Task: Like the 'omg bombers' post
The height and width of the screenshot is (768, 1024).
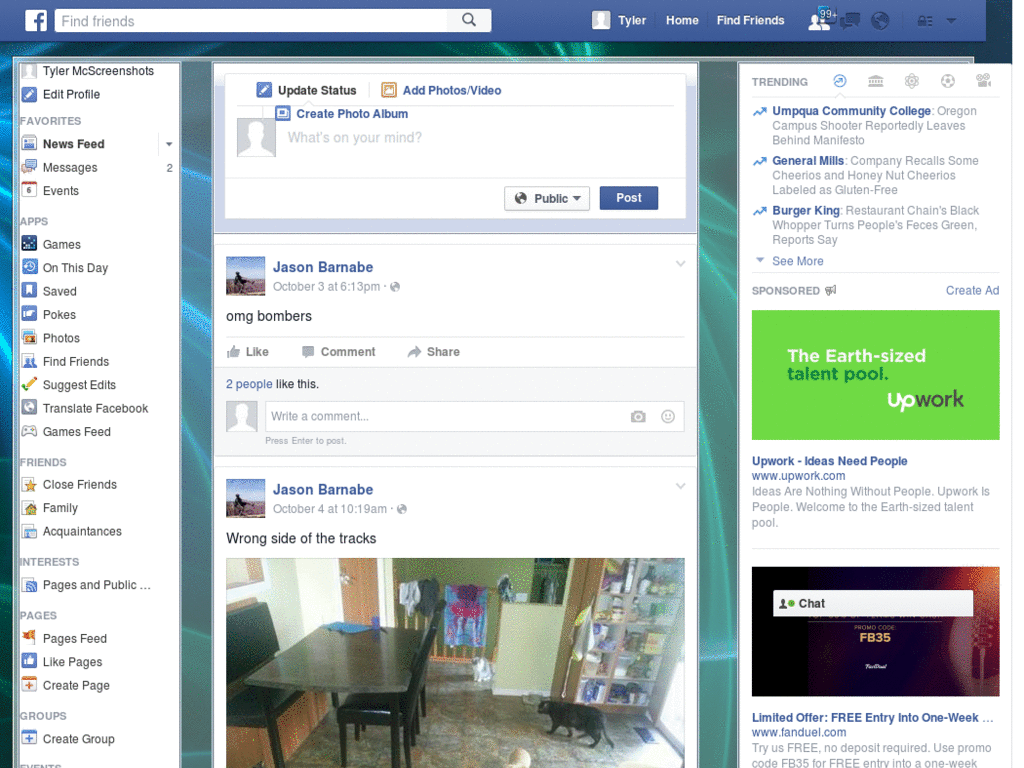Action: (248, 352)
